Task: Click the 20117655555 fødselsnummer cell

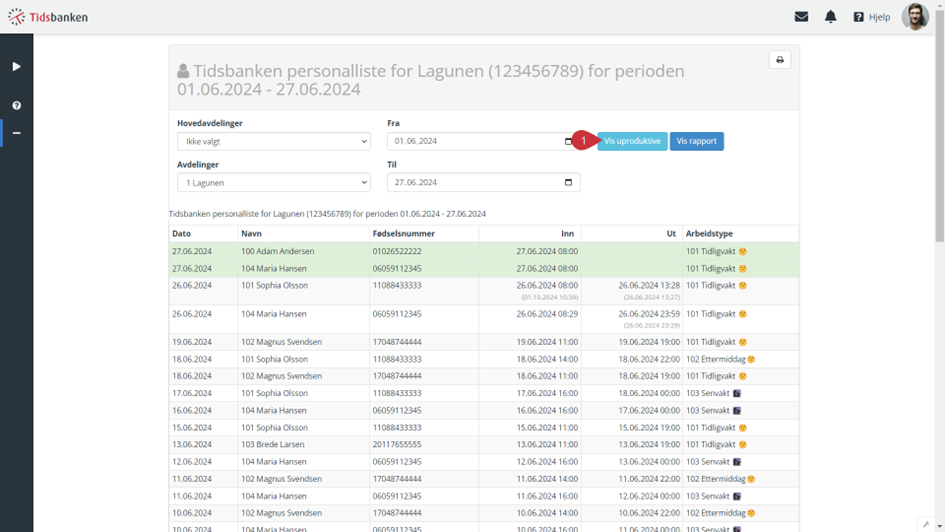Action: 397,445
